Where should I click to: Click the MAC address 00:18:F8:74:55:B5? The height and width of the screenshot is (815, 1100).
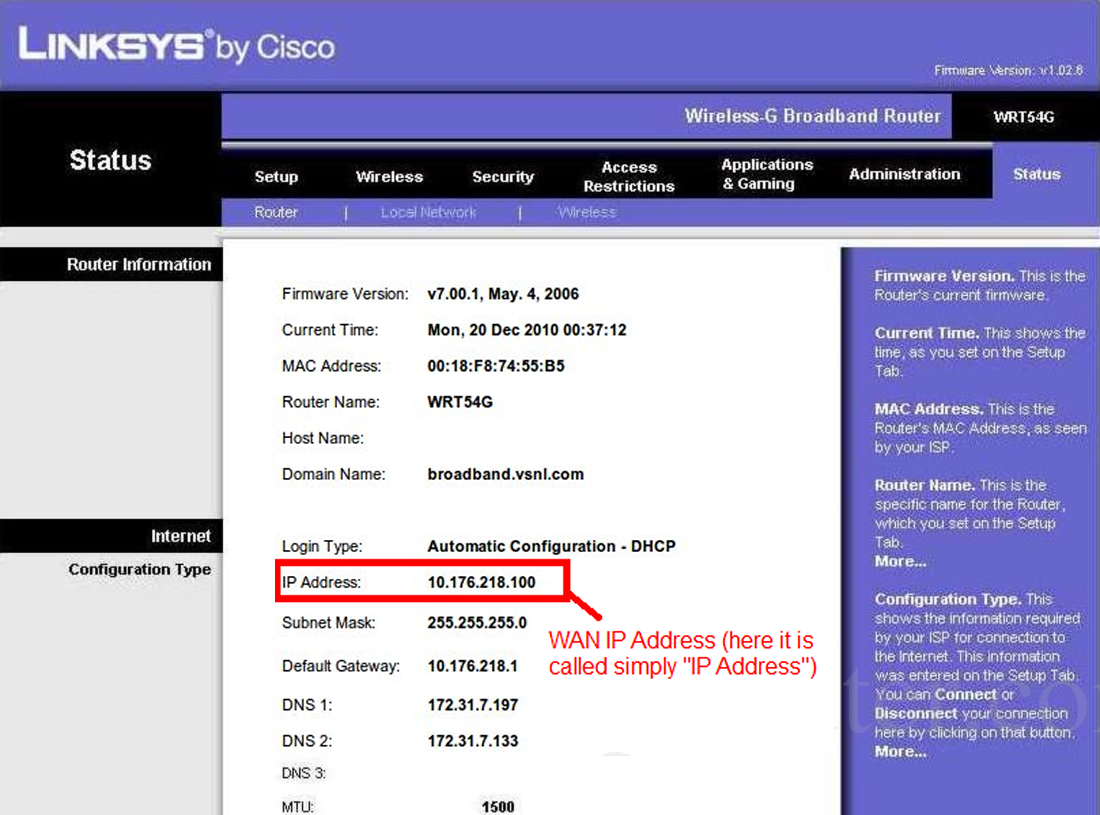click(496, 366)
